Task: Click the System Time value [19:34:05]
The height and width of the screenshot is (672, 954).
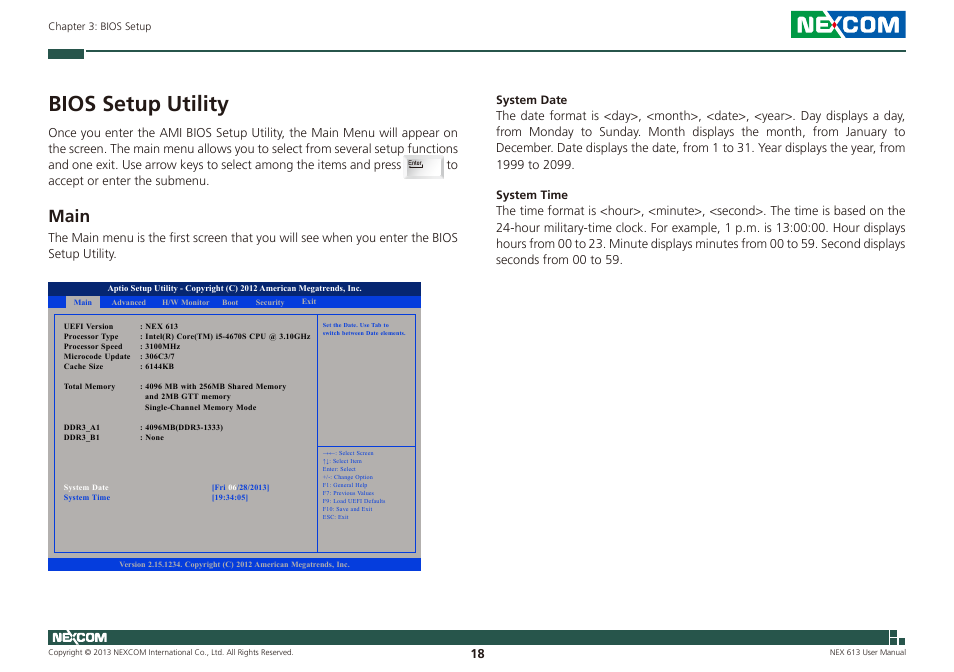Action: pyautogui.click(x=229, y=497)
